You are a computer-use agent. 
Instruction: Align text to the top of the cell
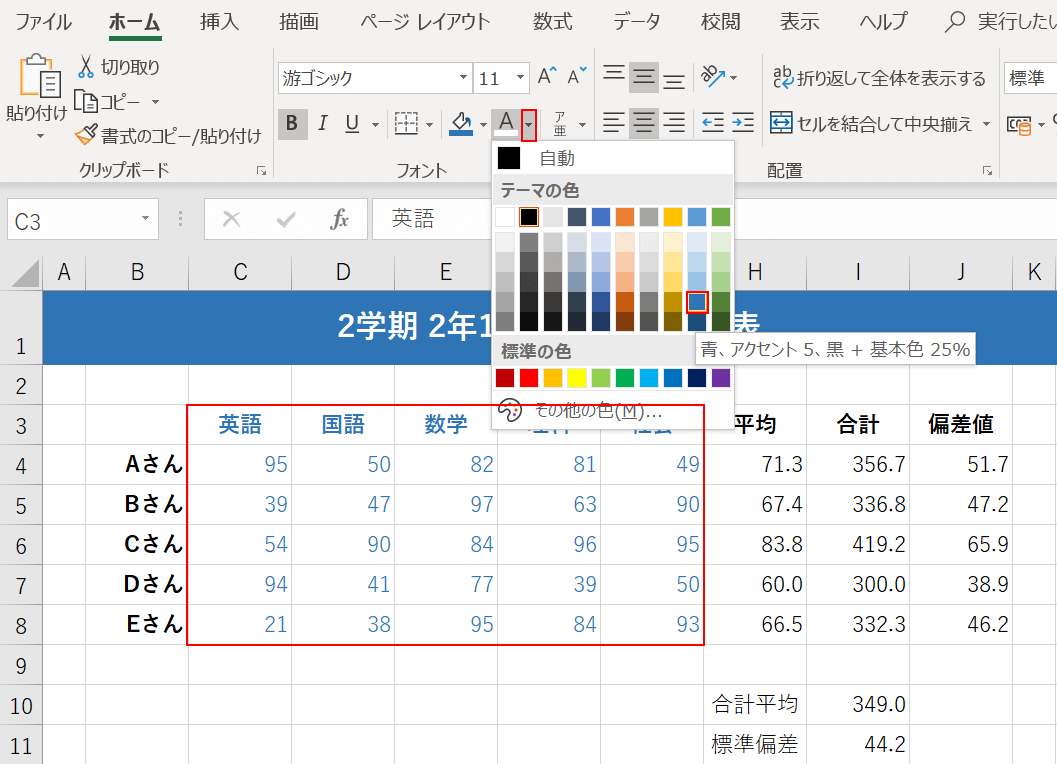tap(613, 76)
